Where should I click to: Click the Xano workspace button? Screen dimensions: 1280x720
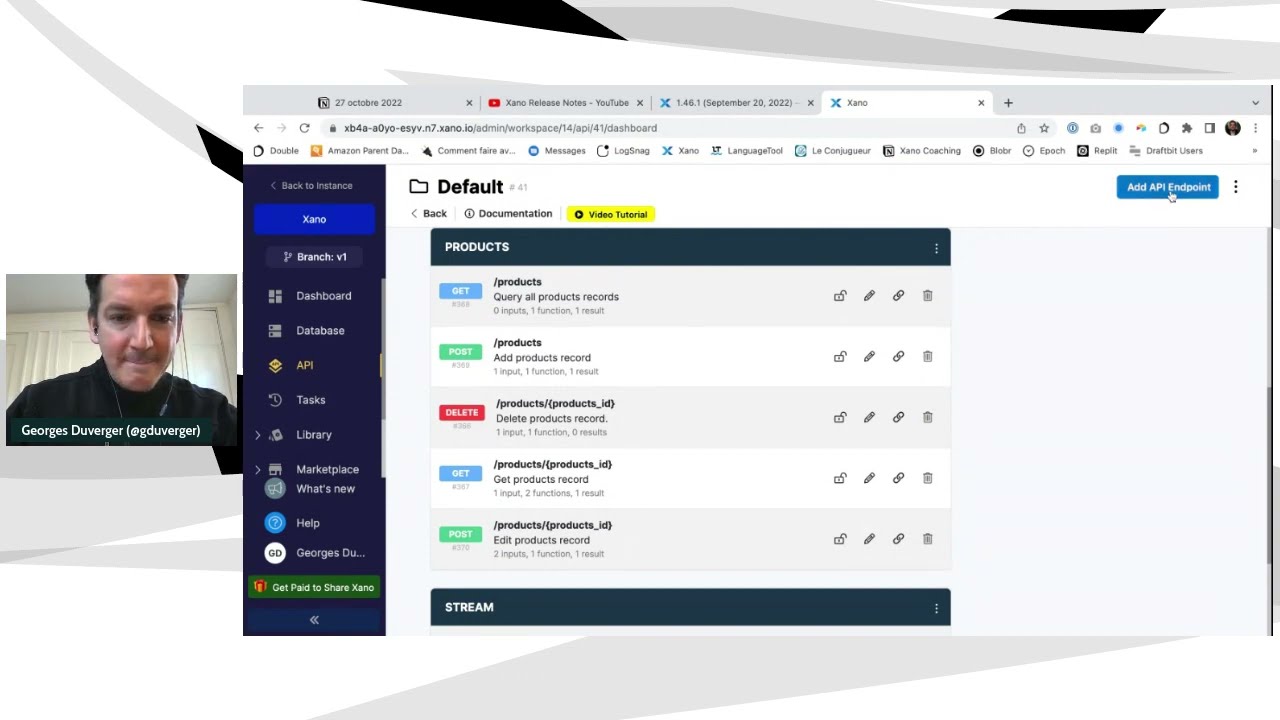pos(314,219)
